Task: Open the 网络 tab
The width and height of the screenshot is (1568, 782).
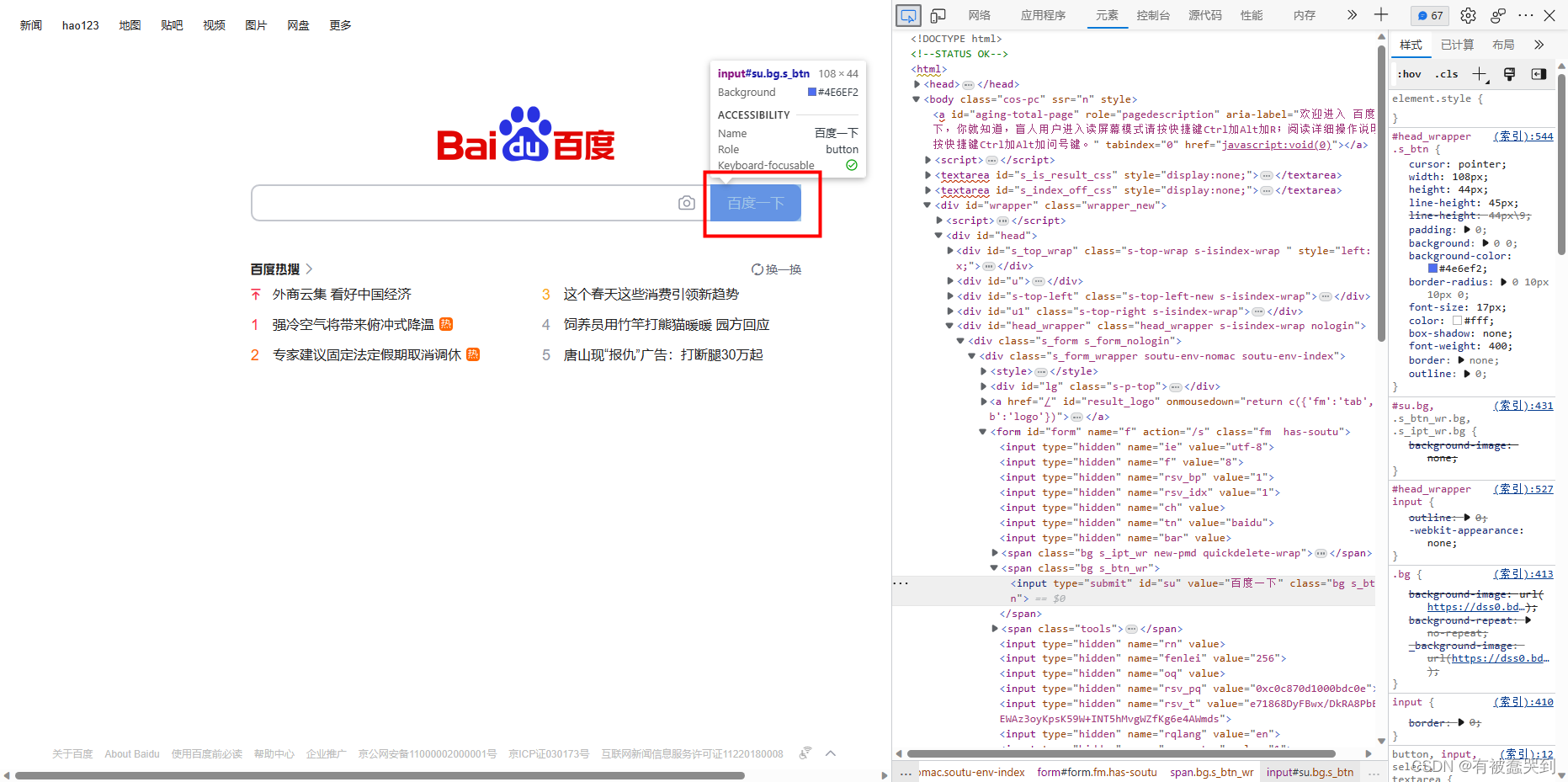Action: (979, 15)
